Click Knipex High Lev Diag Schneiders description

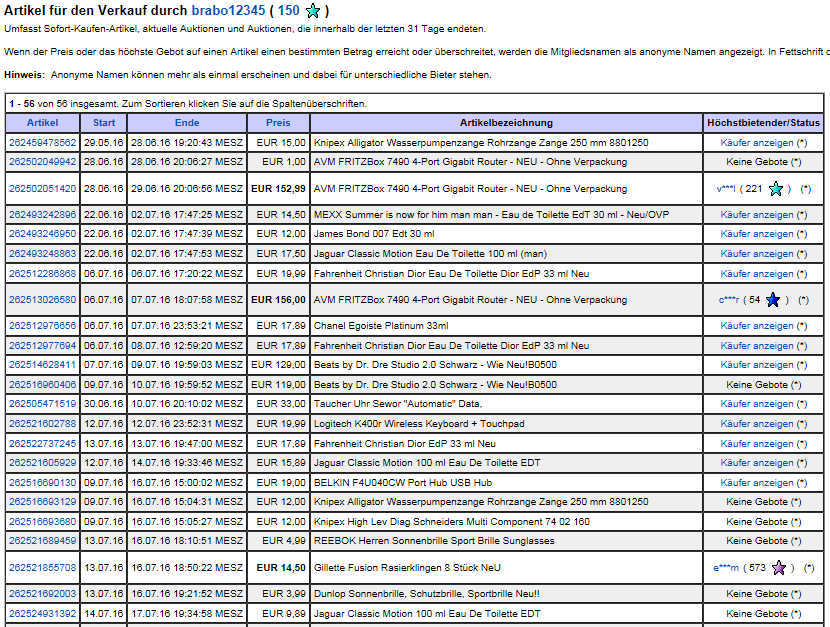tap(452, 522)
